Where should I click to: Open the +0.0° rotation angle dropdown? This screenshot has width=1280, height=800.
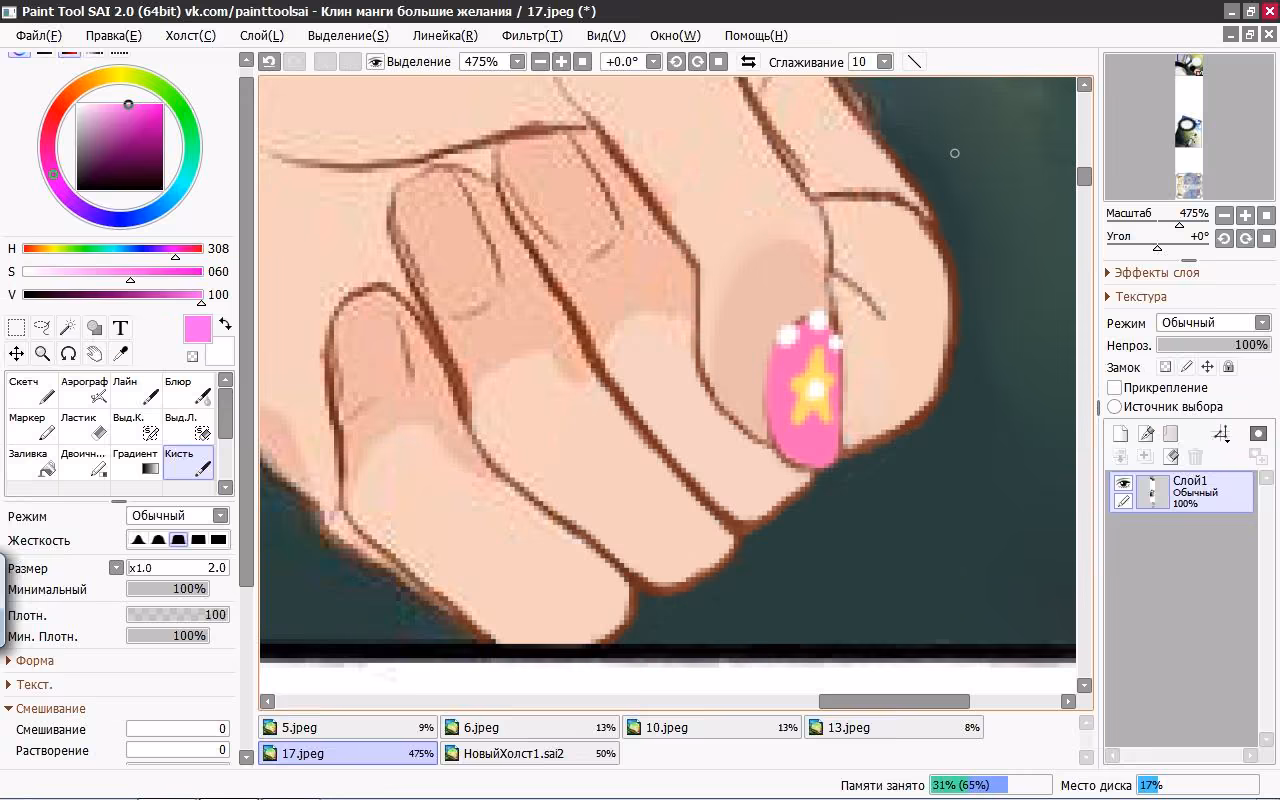coord(654,62)
